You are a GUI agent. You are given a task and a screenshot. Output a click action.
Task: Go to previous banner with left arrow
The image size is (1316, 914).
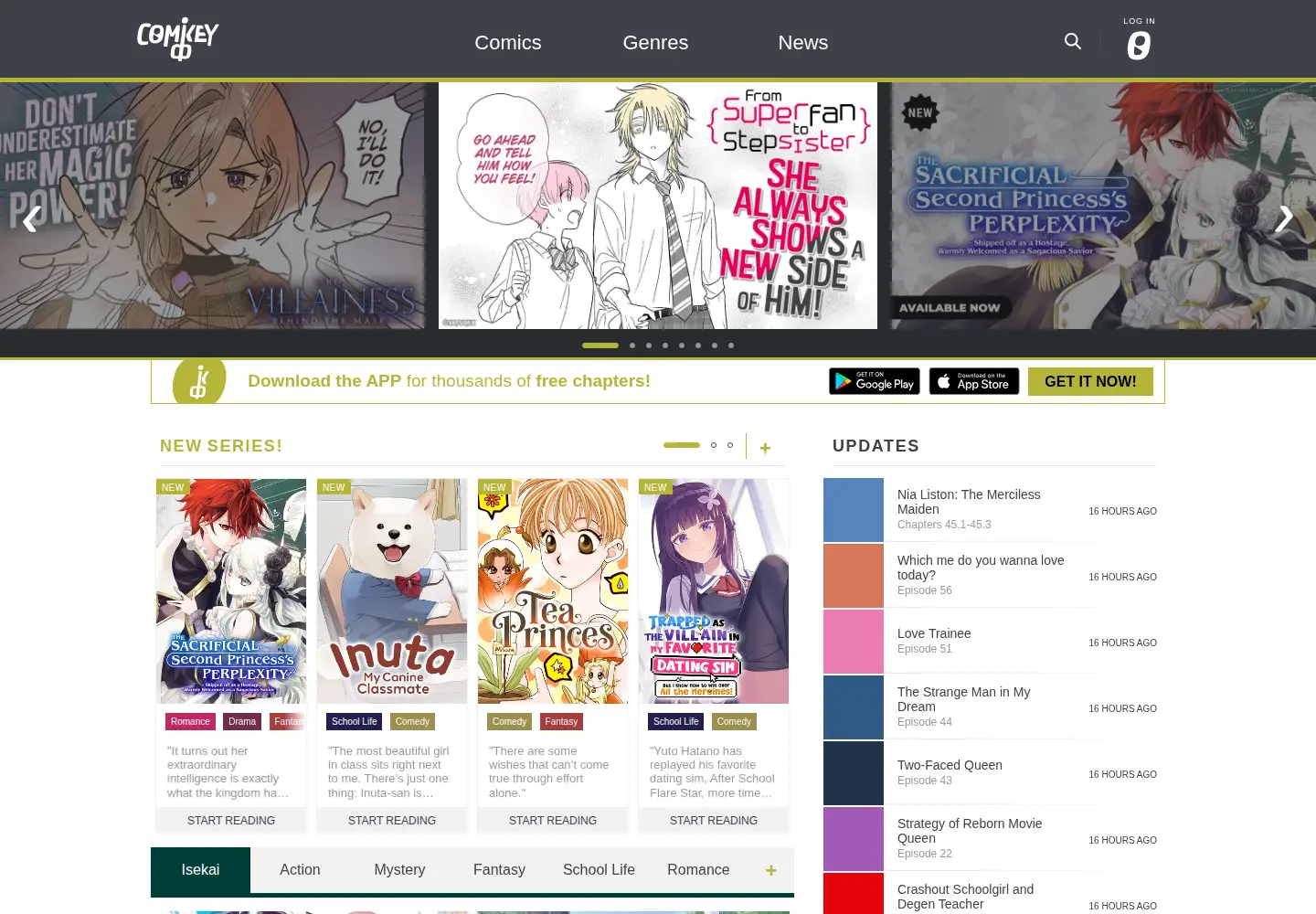[31, 218]
